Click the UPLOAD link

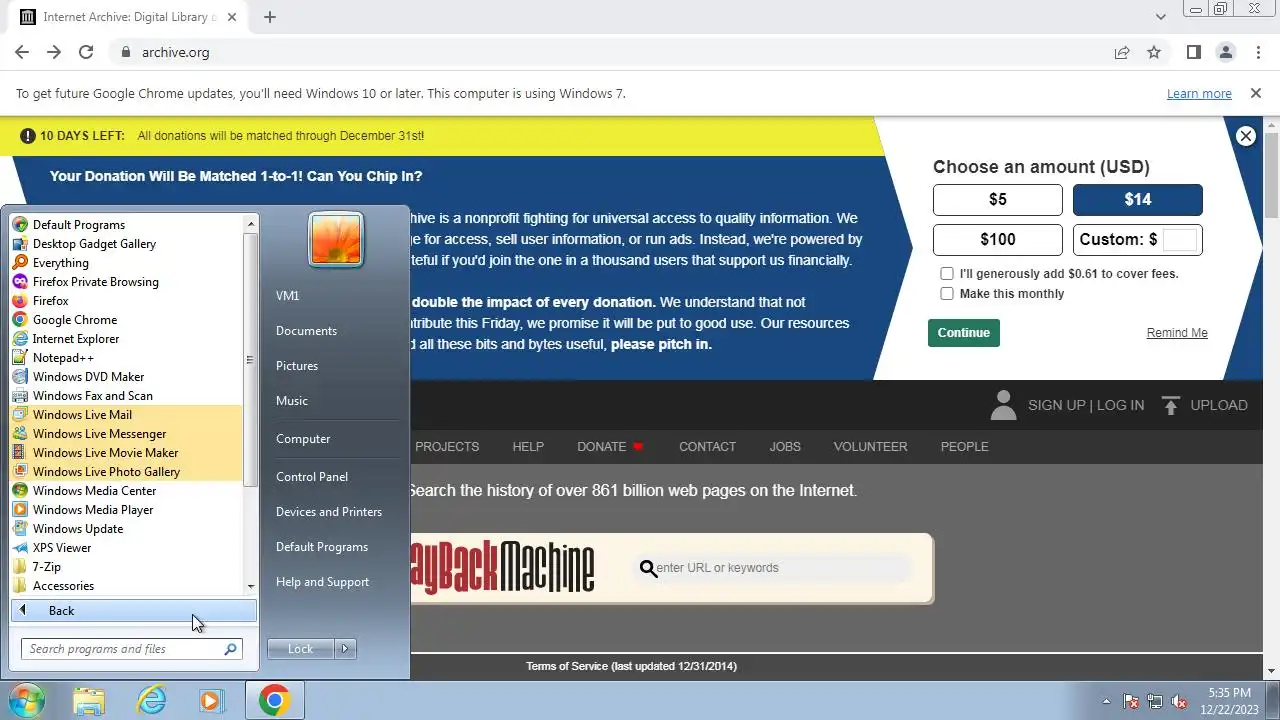[x=1205, y=405]
